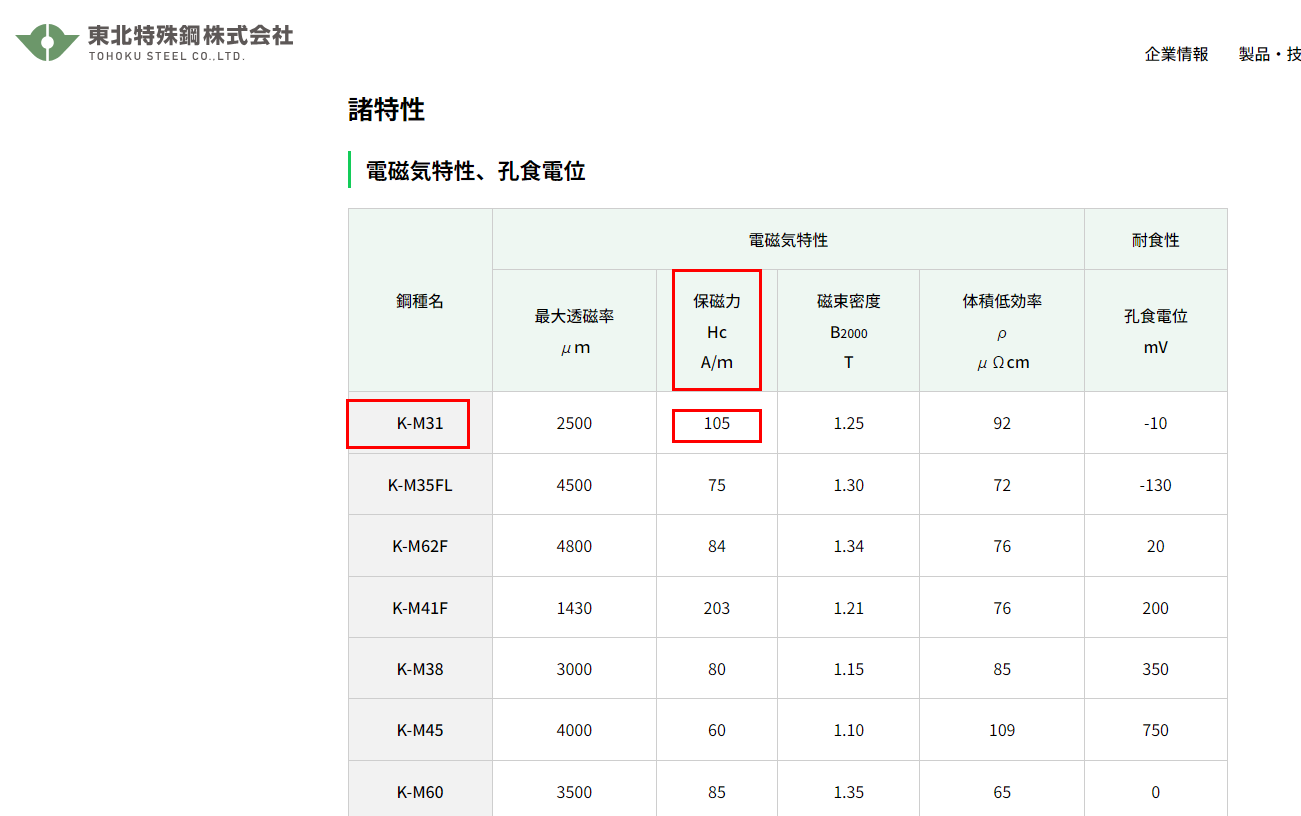
Task: Select the K-M60 row label
Action: coord(420,792)
